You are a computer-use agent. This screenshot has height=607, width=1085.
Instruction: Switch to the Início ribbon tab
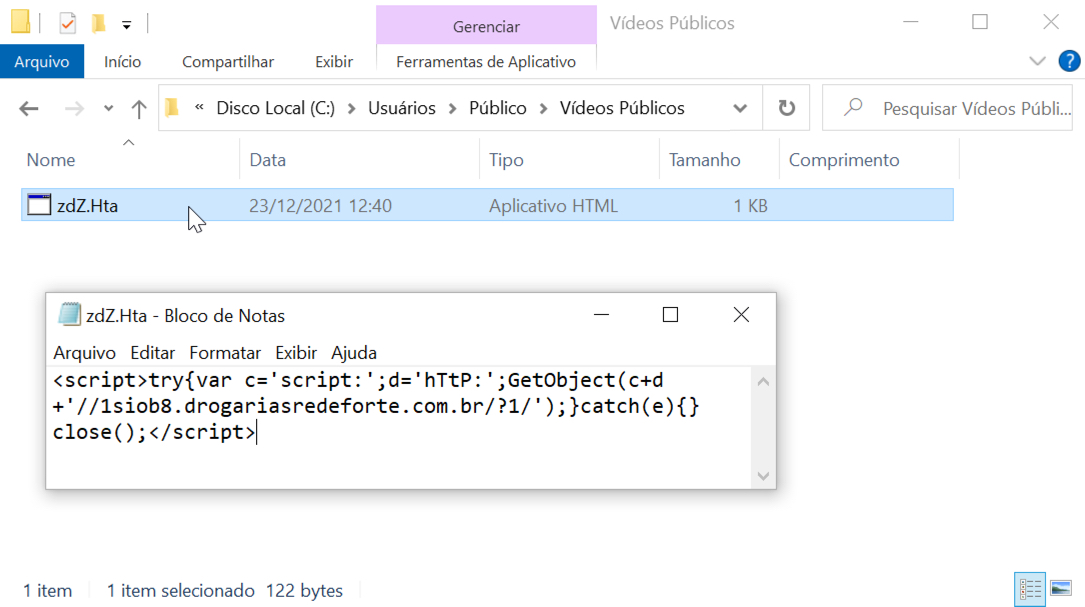tap(122, 62)
